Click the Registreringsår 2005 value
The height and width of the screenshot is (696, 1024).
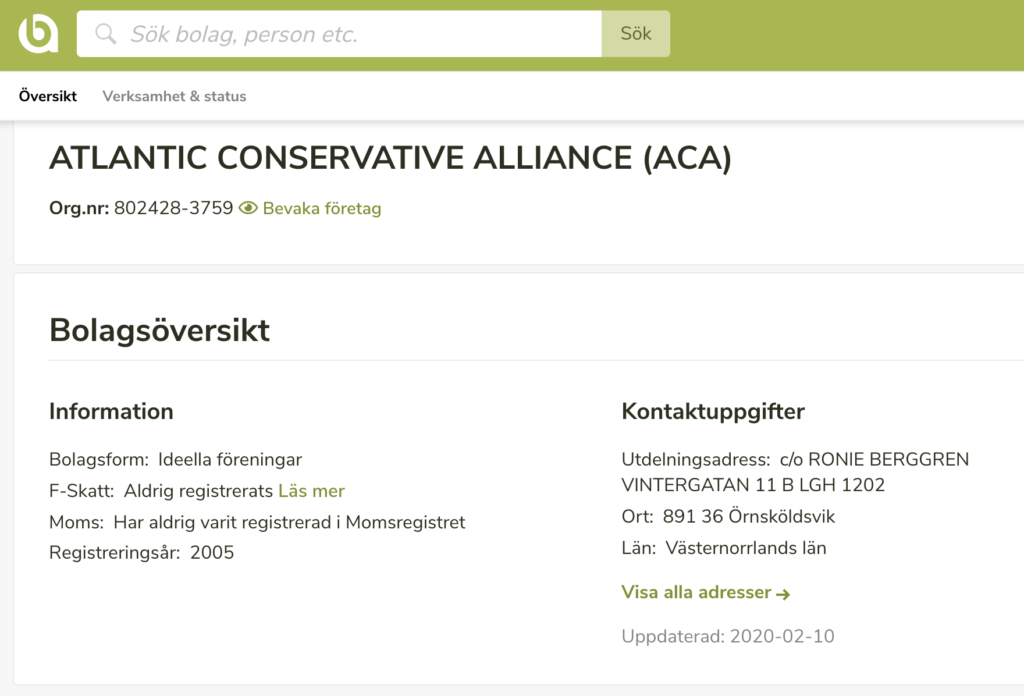[x=212, y=553]
